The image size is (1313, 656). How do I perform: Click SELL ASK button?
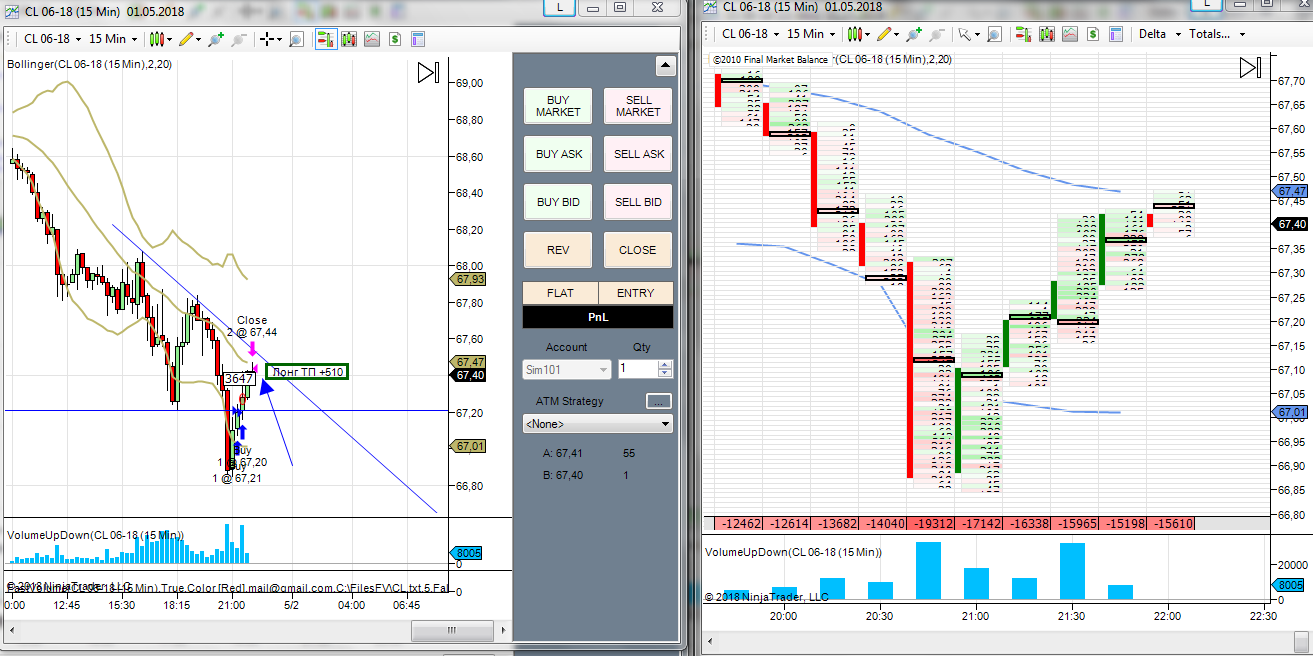click(x=638, y=154)
